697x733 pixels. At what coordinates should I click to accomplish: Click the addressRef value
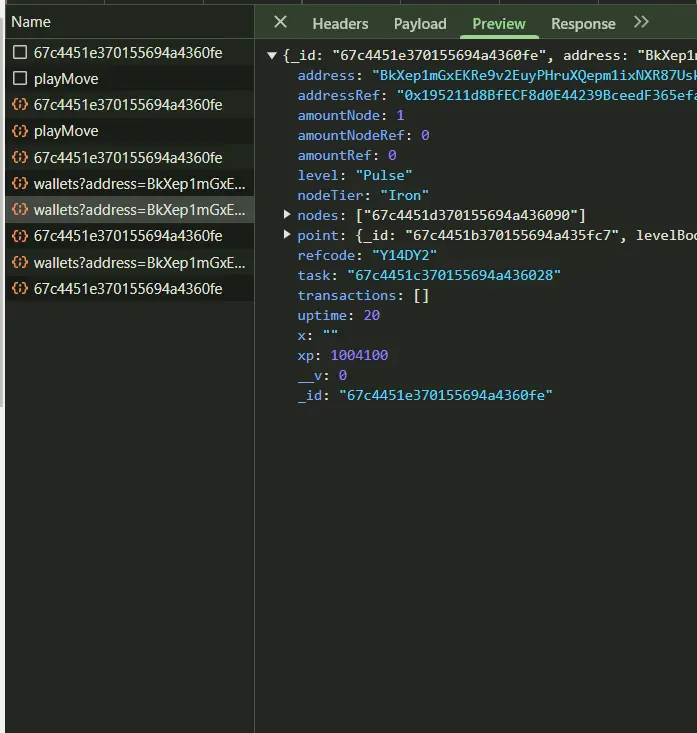(546, 95)
